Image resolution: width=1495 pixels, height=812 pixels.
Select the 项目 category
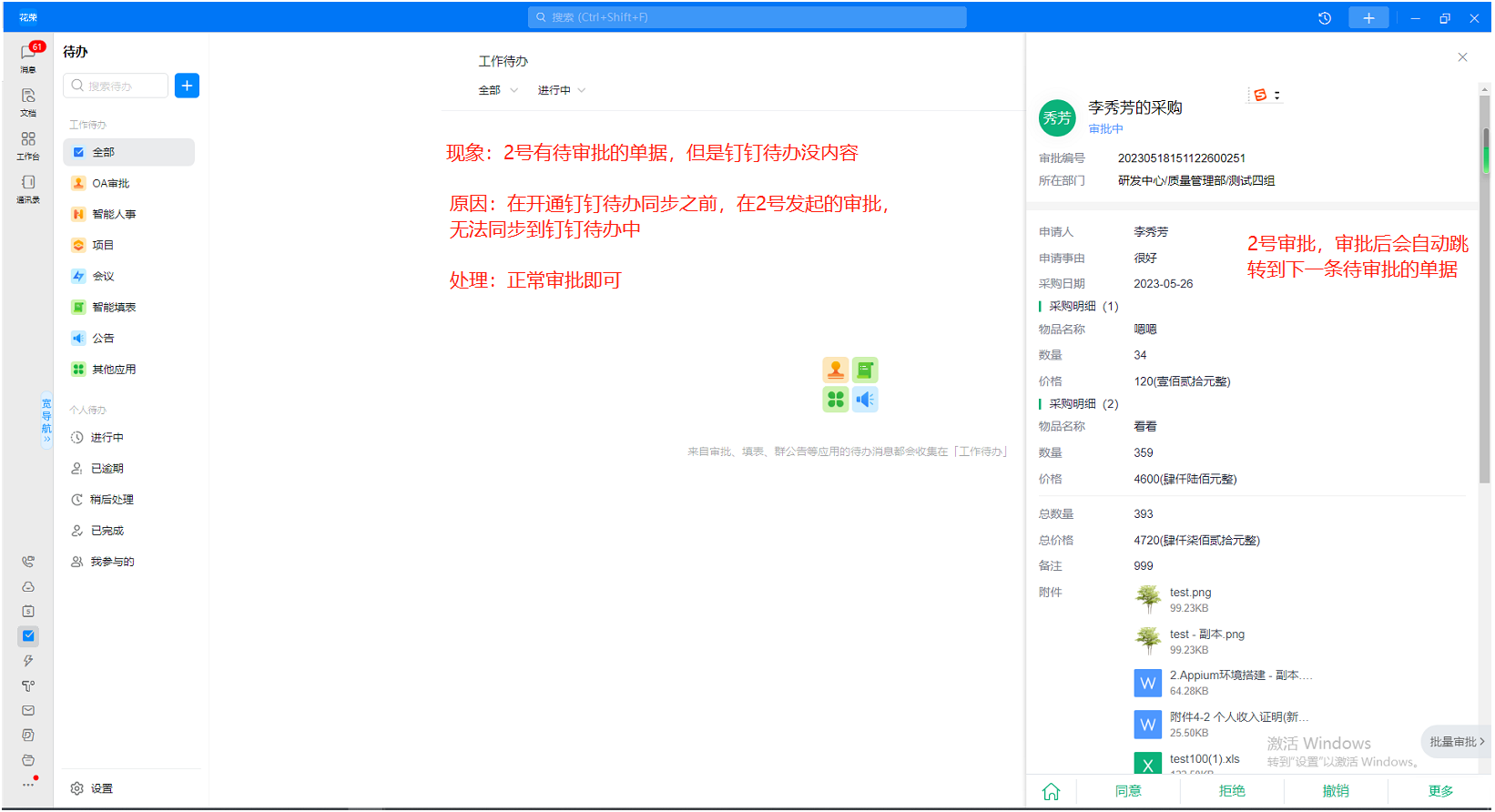pos(129,245)
